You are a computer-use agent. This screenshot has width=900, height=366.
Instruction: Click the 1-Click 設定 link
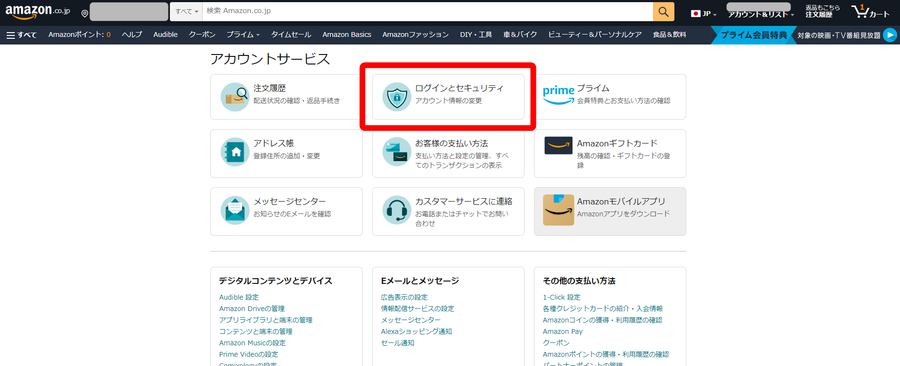tap(561, 297)
